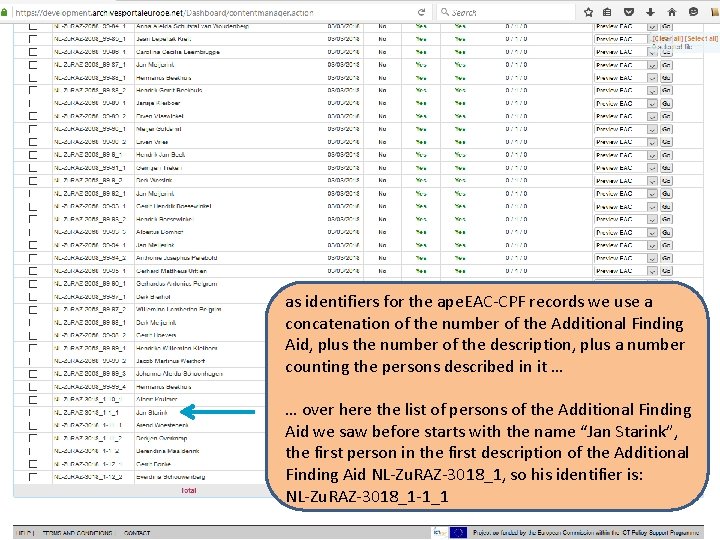Click Go button for Albertus Lomner row
This screenshot has width=720, height=540.
point(666,232)
